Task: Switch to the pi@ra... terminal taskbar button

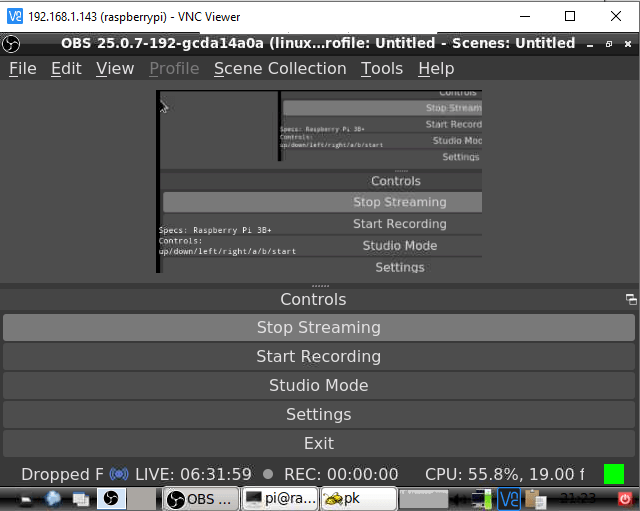Action: (280, 499)
